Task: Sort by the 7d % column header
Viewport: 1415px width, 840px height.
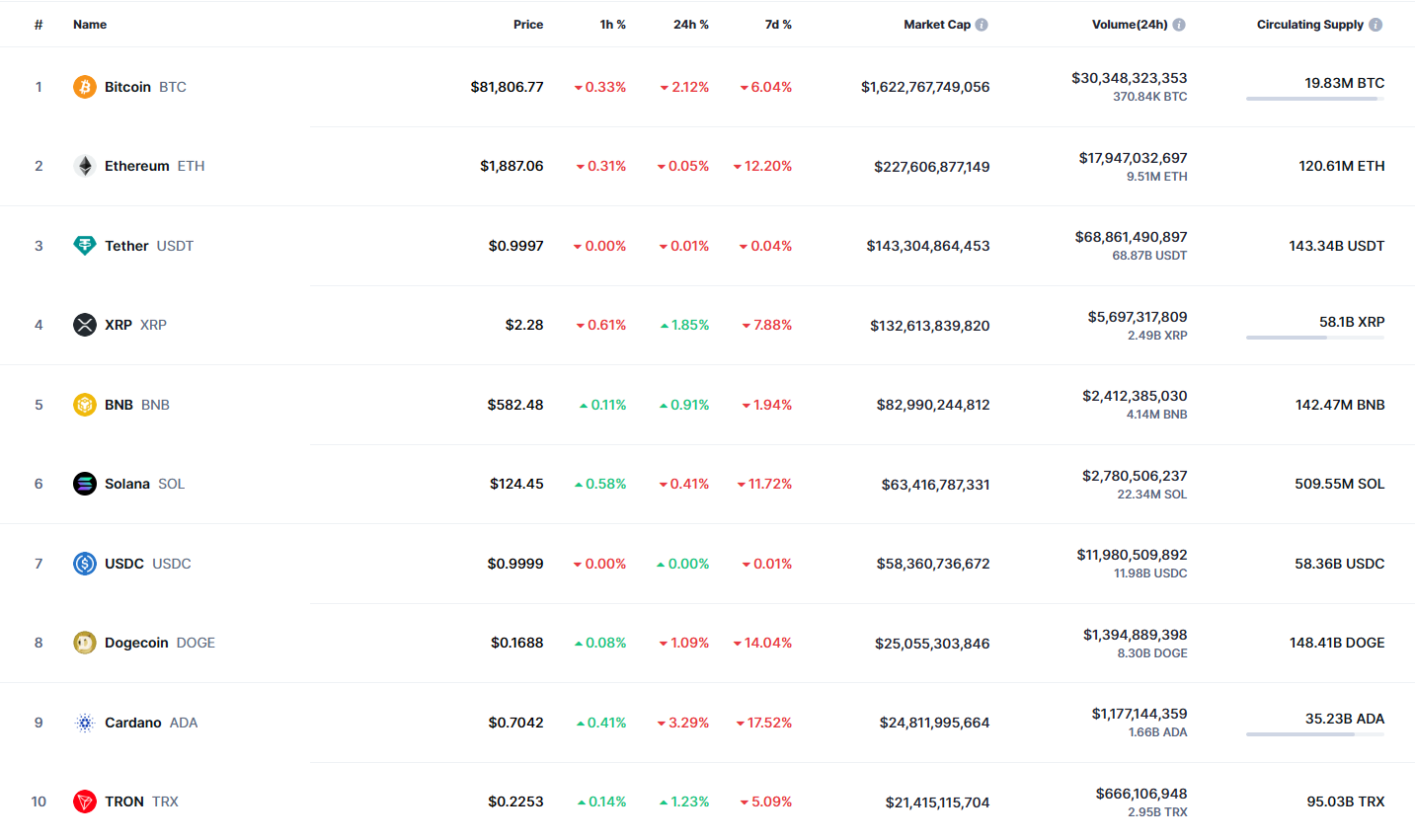Action: pyautogui.click(x=778, y=25)
